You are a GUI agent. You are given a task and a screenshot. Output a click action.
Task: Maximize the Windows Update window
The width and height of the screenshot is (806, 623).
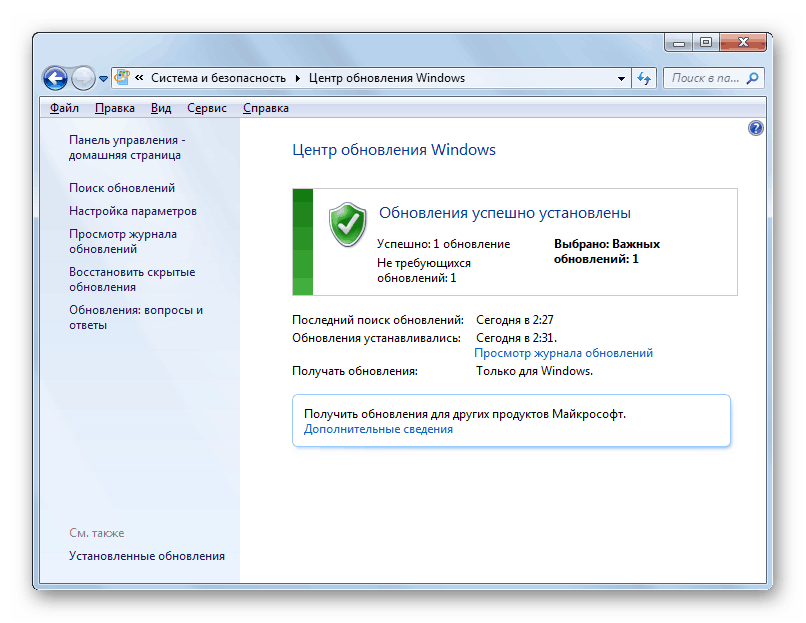tap(706, 42)
